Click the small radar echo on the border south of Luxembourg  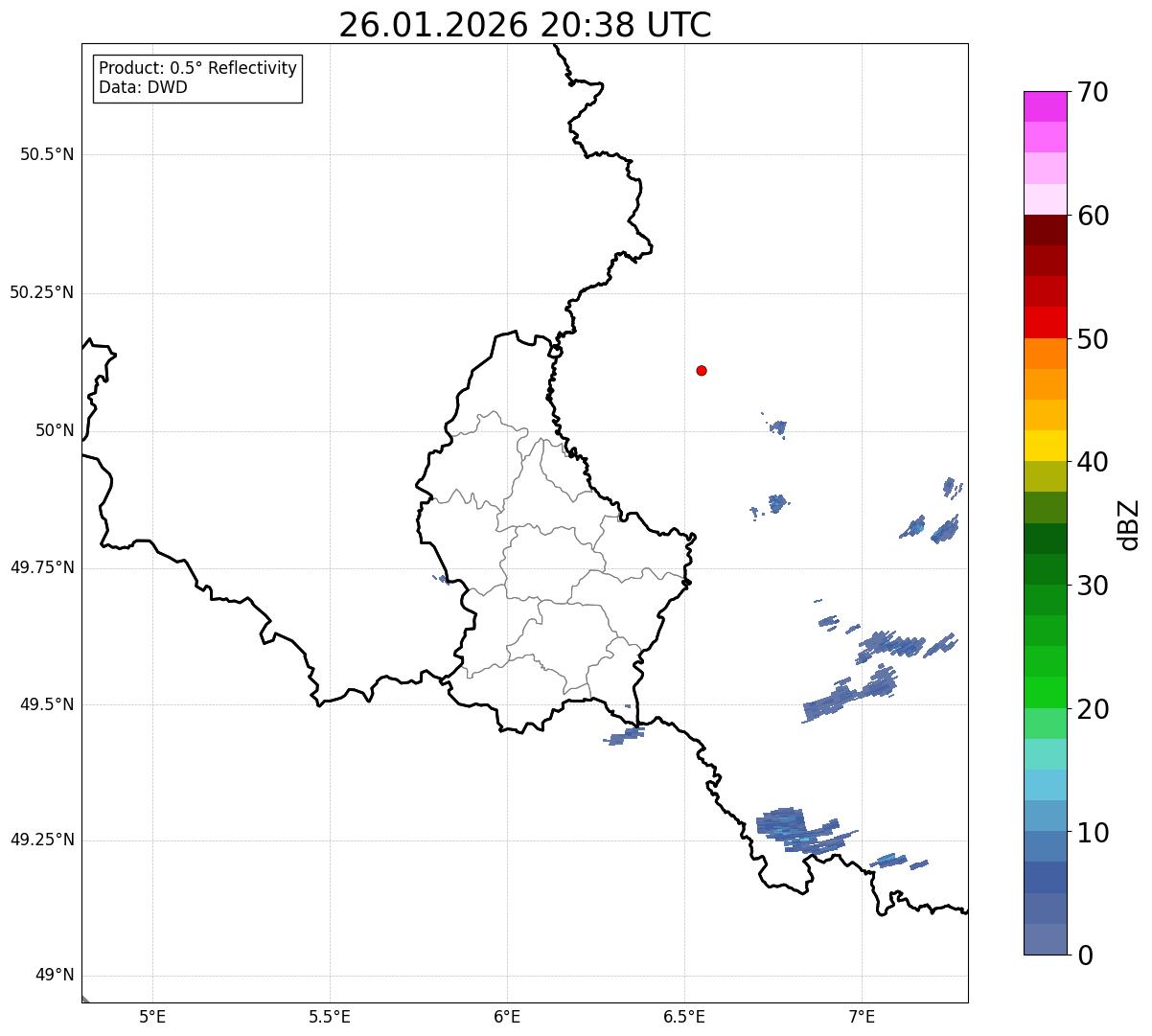[625, 736]
